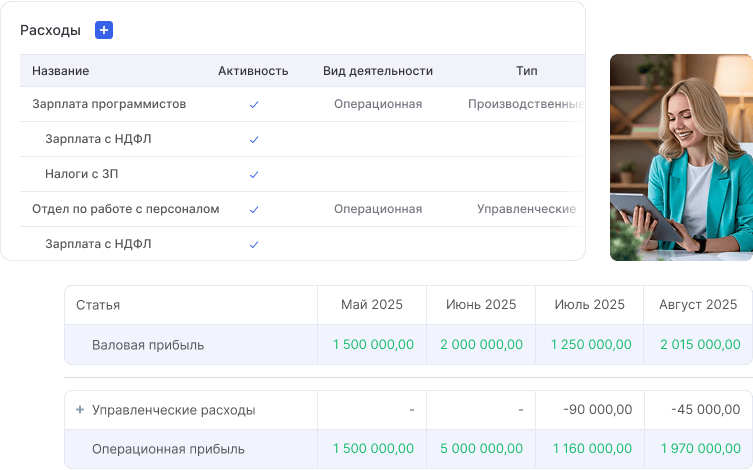Click the Вид деятельности column header
This screenshot has height=470, width=753.
point(377,71)
